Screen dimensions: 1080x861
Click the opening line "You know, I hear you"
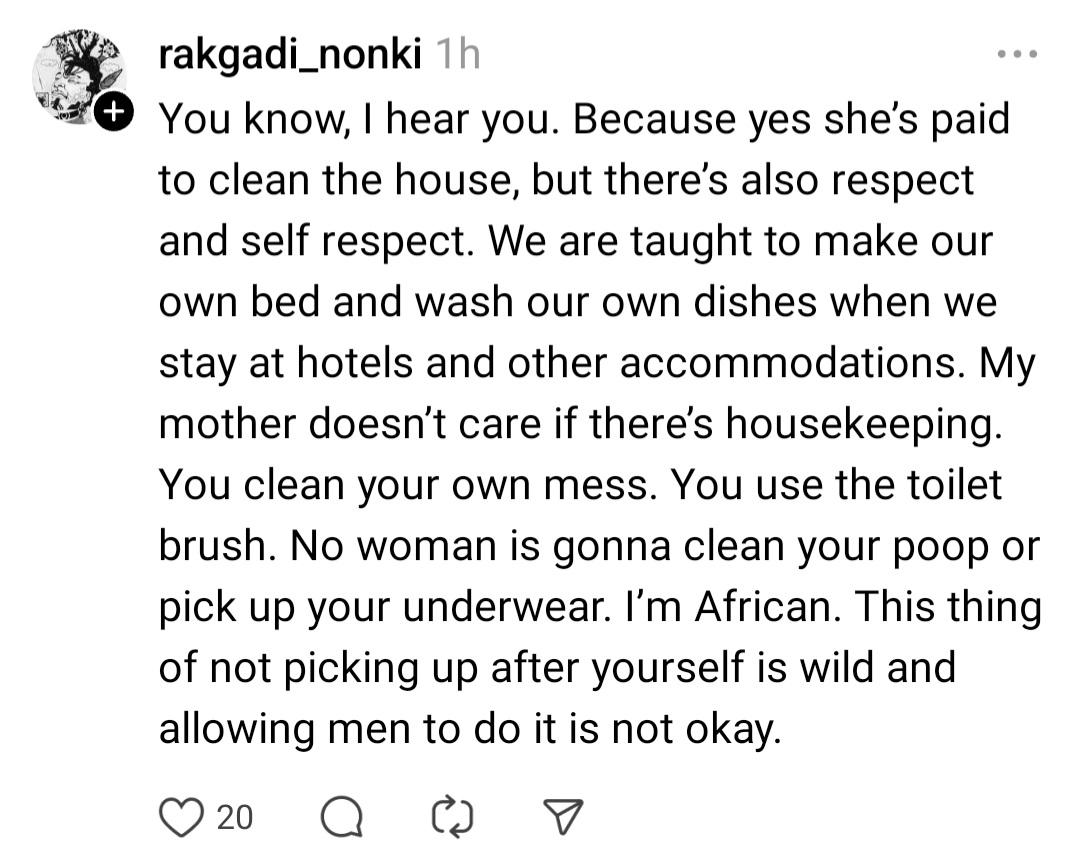coord(355,119)
